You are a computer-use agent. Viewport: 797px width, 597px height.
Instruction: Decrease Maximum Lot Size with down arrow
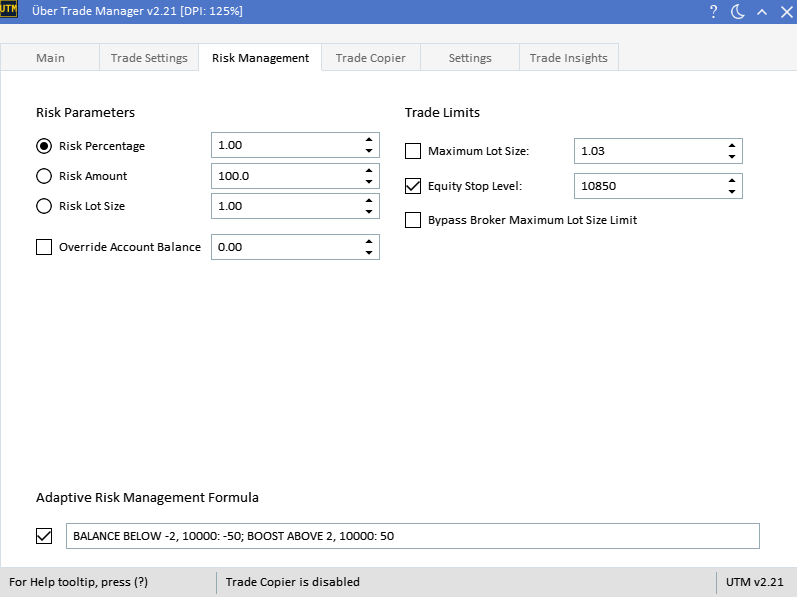pos(732,157)
